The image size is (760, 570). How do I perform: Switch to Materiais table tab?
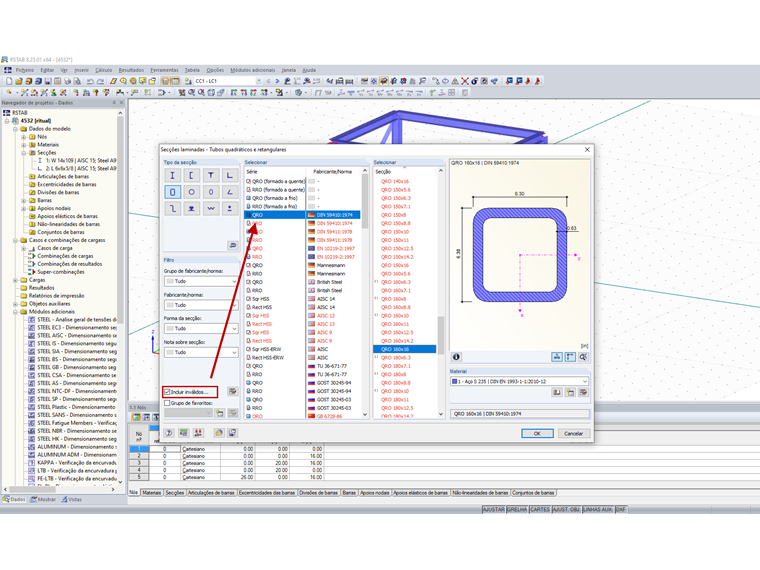[x=152, y=493]
